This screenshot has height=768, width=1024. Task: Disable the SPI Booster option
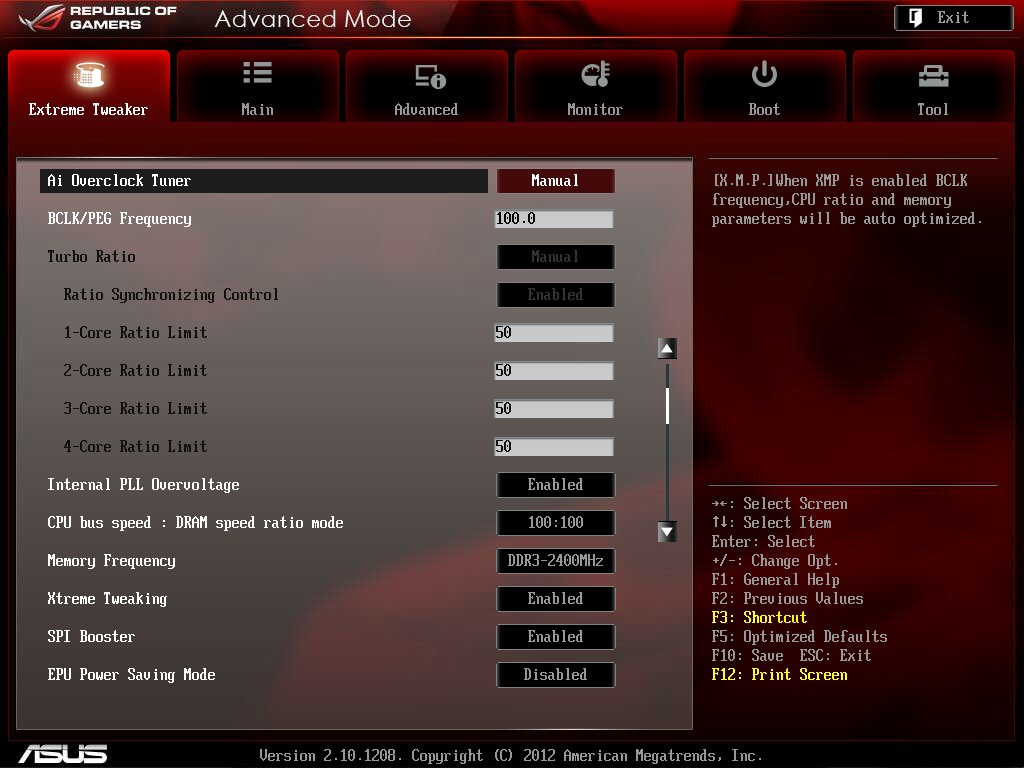coord(555,637)
